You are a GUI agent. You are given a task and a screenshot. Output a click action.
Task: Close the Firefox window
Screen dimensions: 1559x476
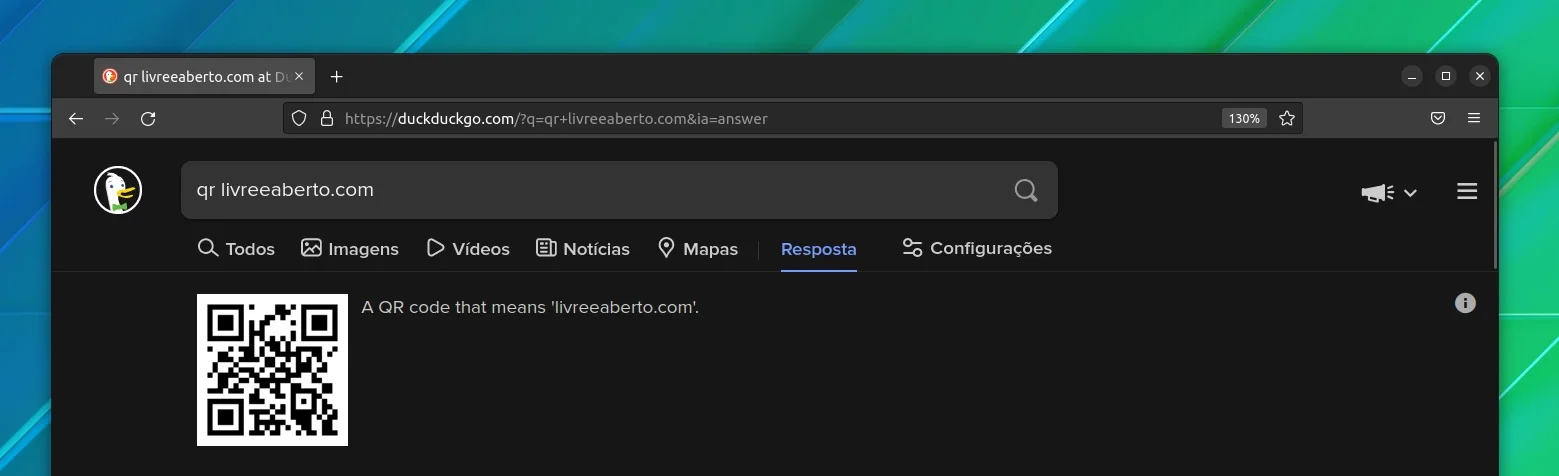[x=1480, y=76]
